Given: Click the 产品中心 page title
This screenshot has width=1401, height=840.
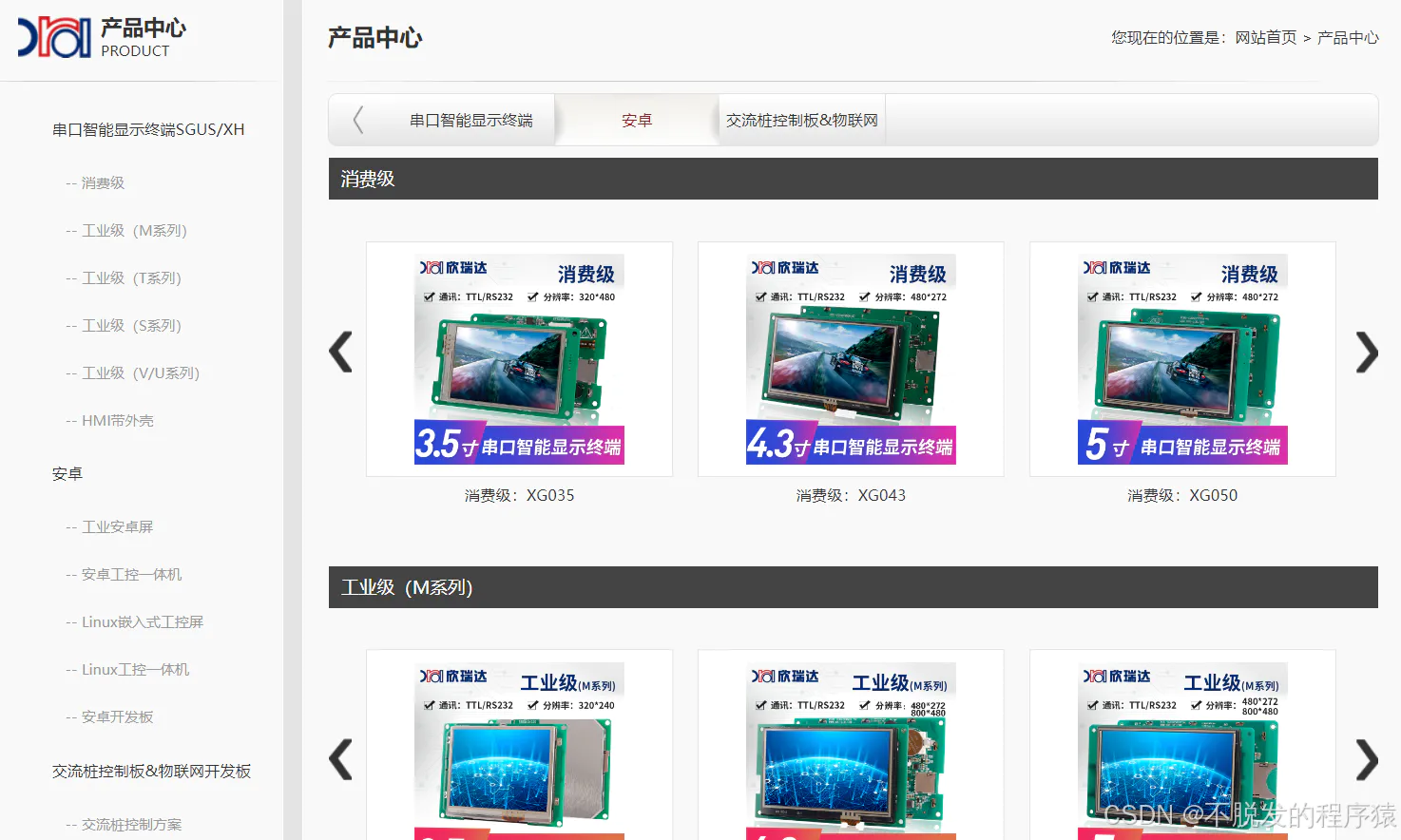Looking at the screenshot, I should [375, 38].
